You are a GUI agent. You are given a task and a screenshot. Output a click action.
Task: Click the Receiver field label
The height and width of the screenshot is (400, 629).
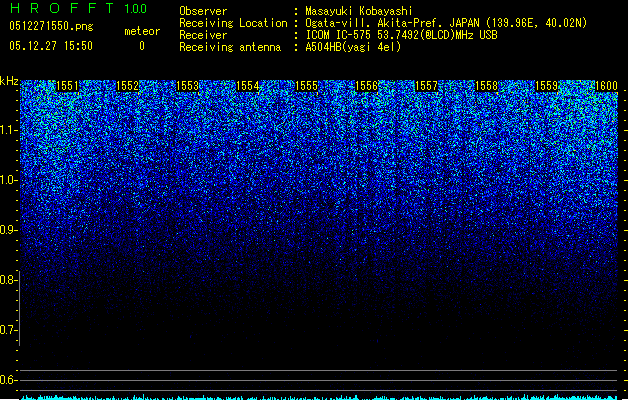tap(203, 35)
